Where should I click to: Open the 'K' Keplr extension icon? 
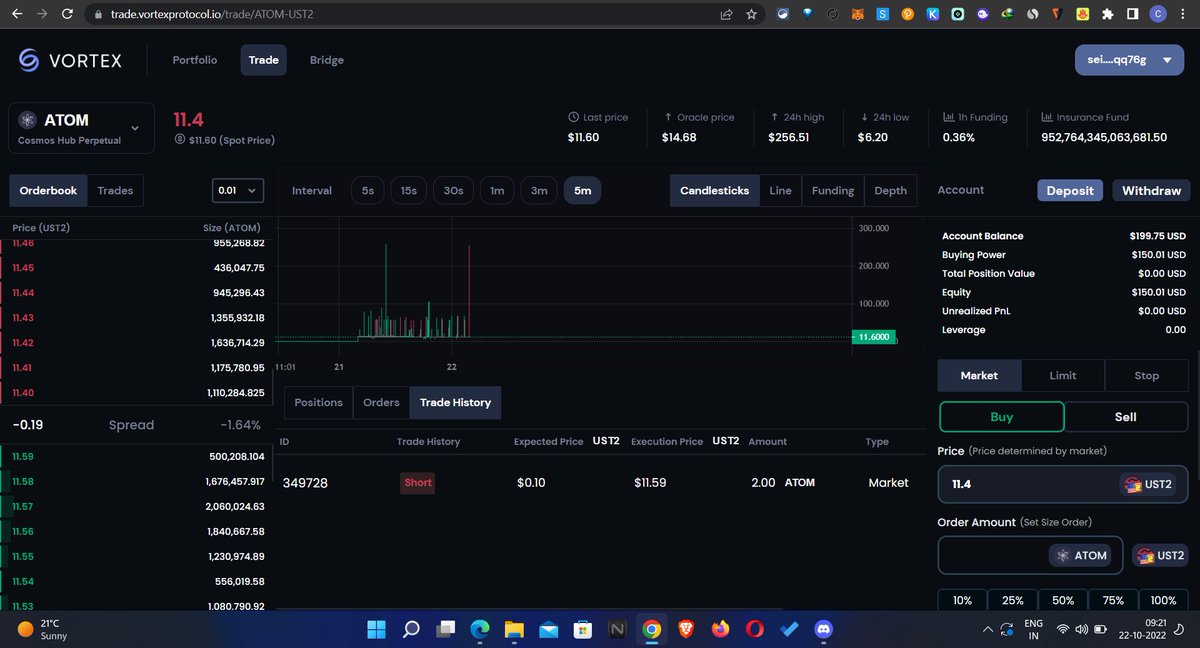click(933, 15)
